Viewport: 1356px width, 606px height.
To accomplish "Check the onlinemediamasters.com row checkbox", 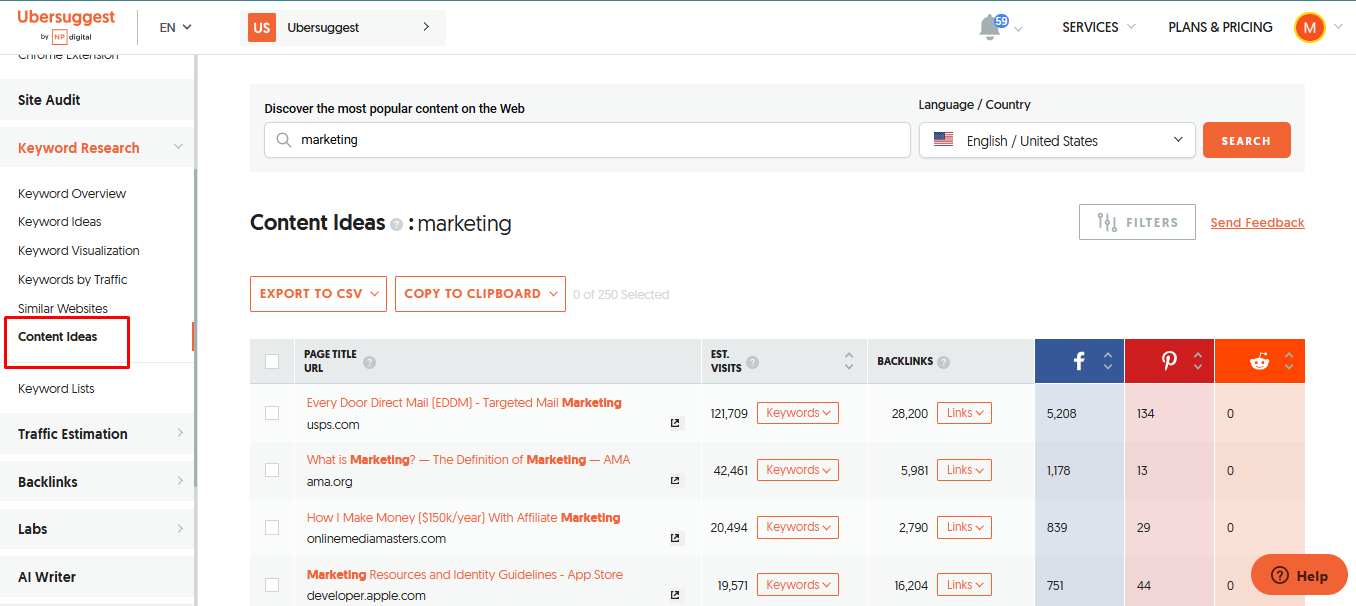I will pos(272,527).
